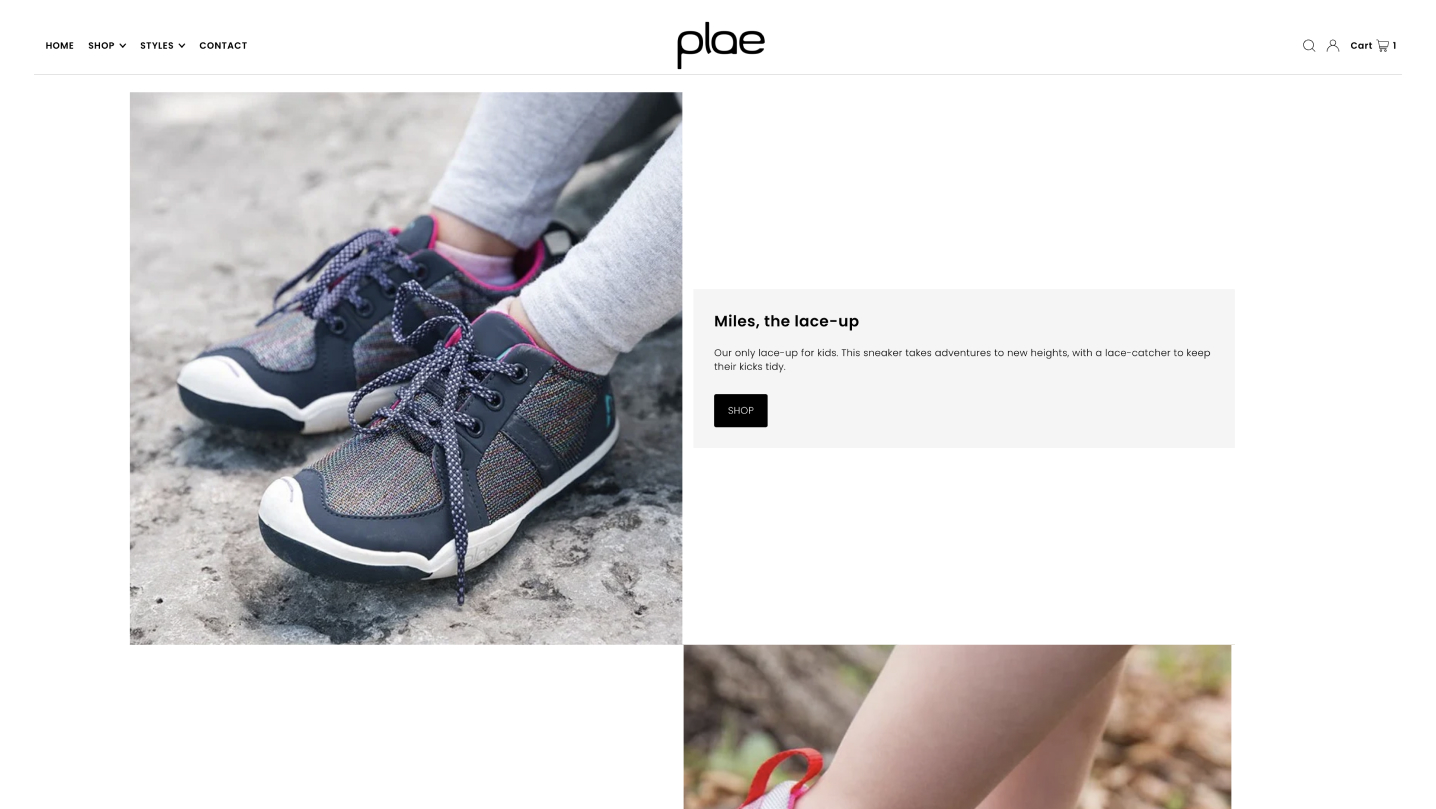The height and width of the screenshot is (809, 1436).
Task: Click the shopping cart icon
Action: pos(1383,46)
